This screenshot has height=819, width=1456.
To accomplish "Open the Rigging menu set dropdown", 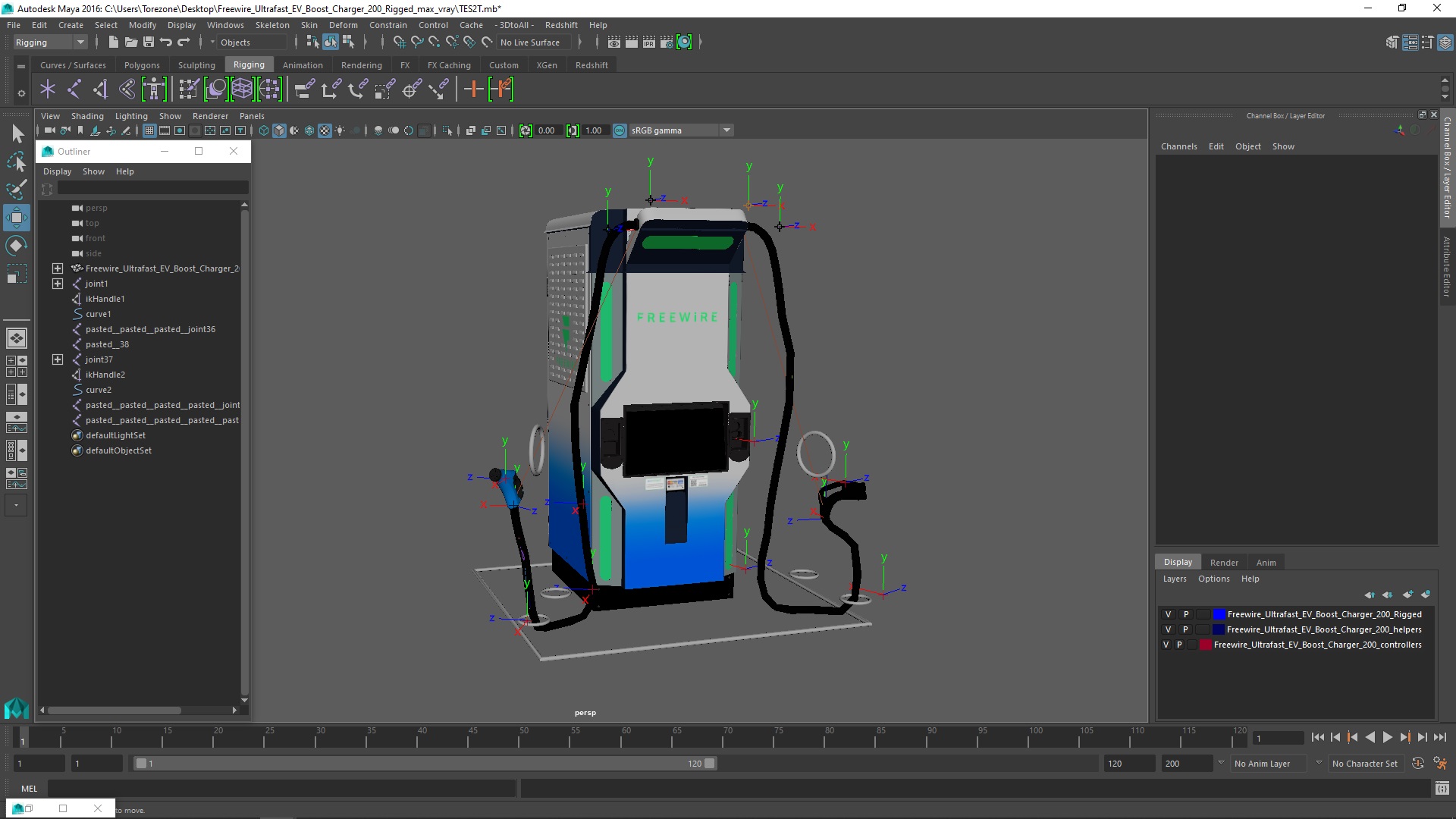I will 50,42.
